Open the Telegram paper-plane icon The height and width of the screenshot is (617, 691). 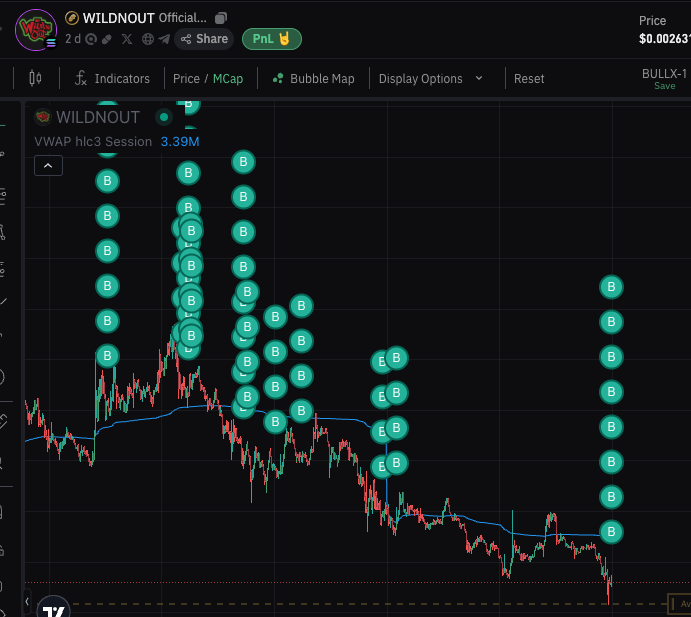(164, 39)
